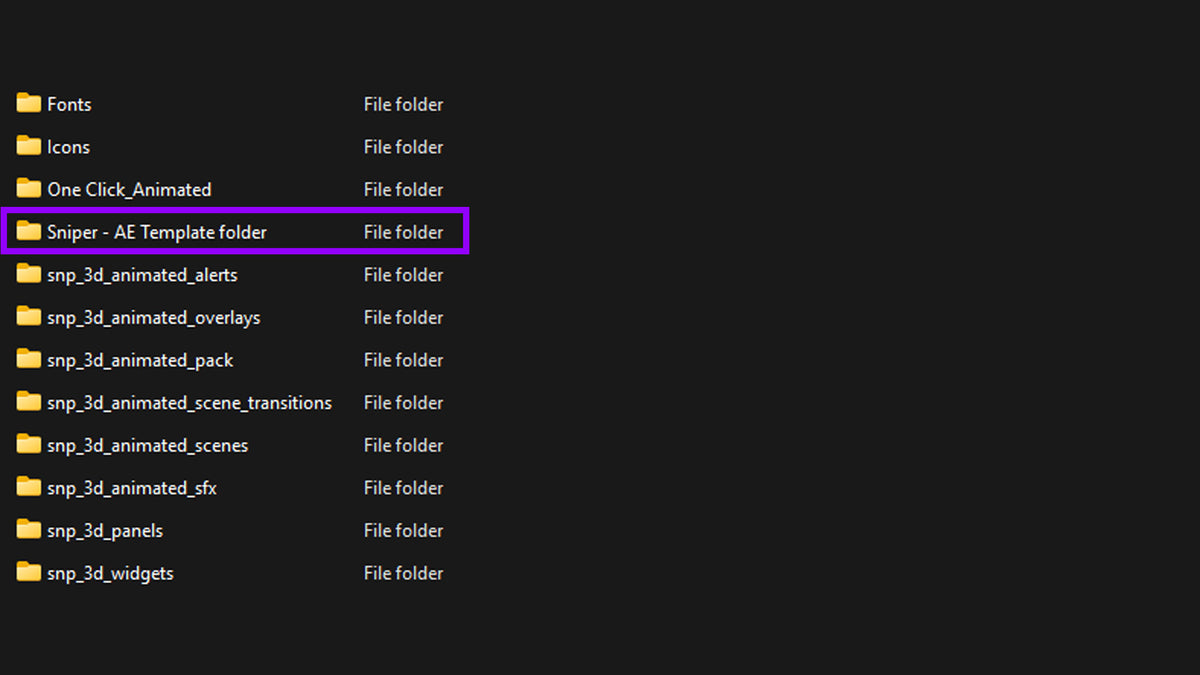
Task: Select the Fonts folder name
Action: tap(69, 104)
